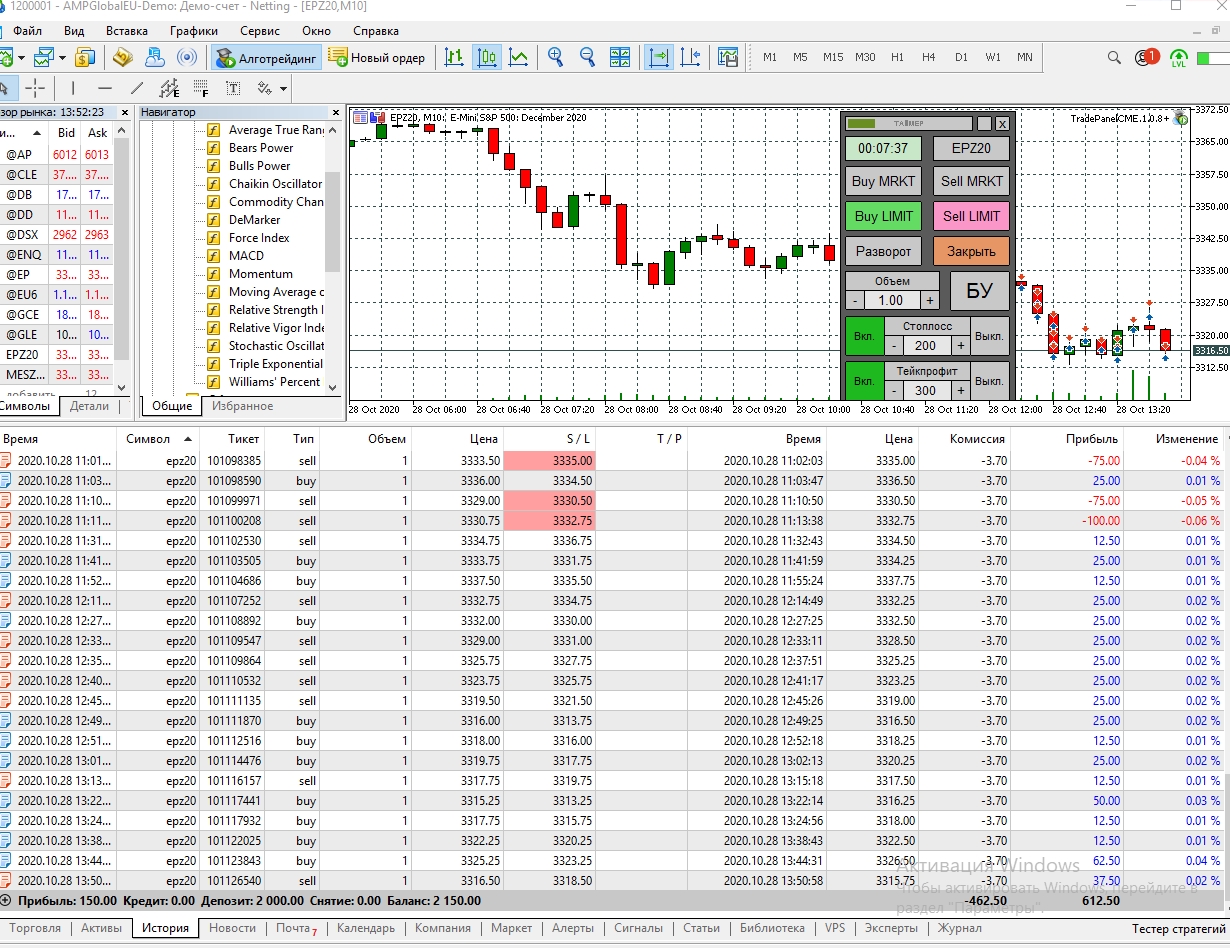The width and height of the screenshot is (1230, 948).
Task: Select the vertical line drawing tool
Action: coord(72,88)
